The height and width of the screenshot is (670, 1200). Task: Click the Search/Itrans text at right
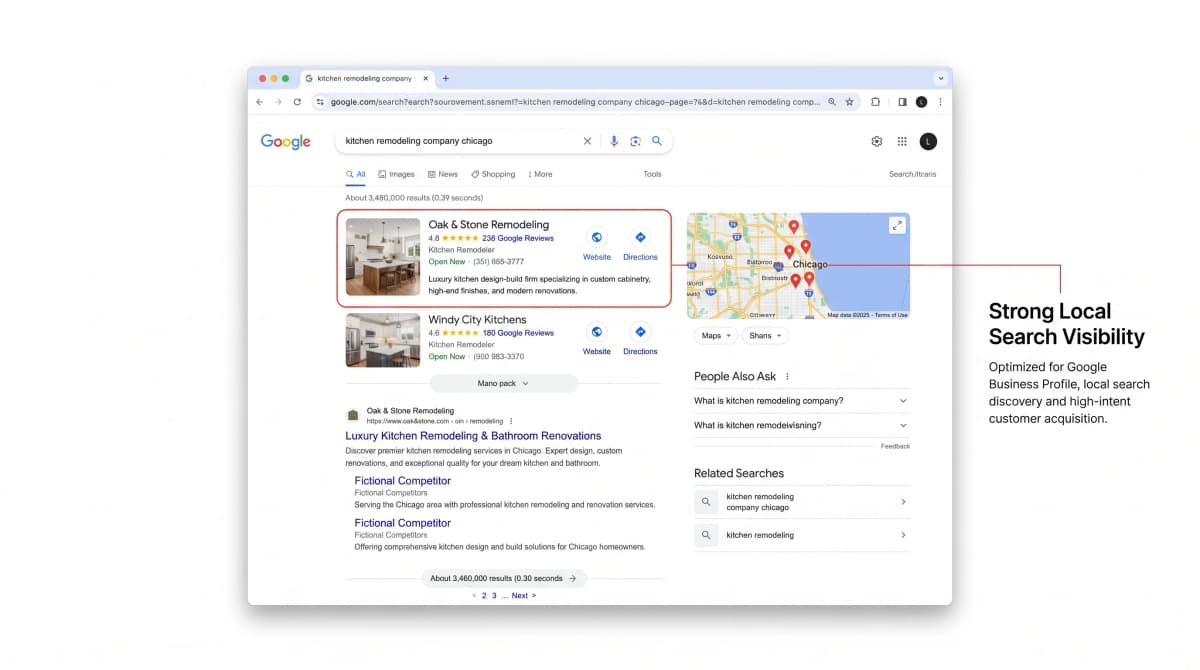tap(913, 174)
